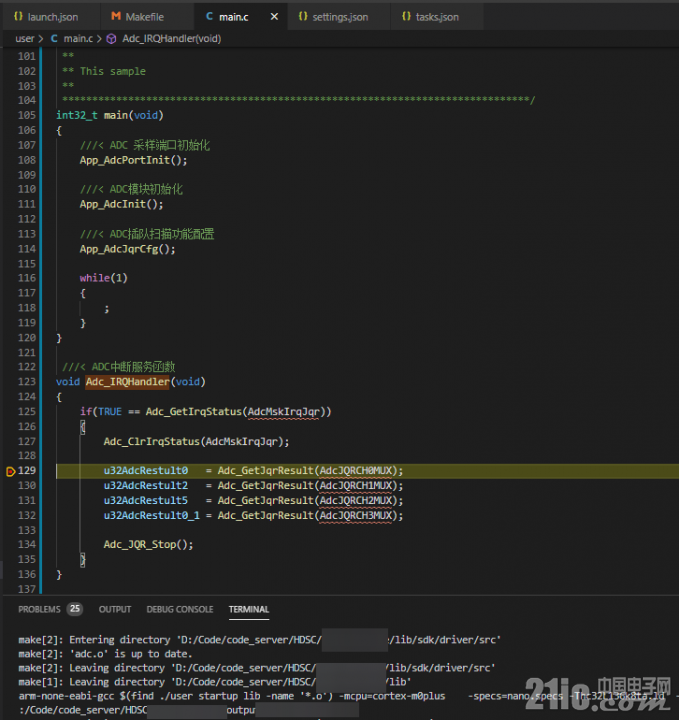Screen dimensions: 679x720
Task: Click the breadcrumb function cube icon
Action: pos(111,39)
